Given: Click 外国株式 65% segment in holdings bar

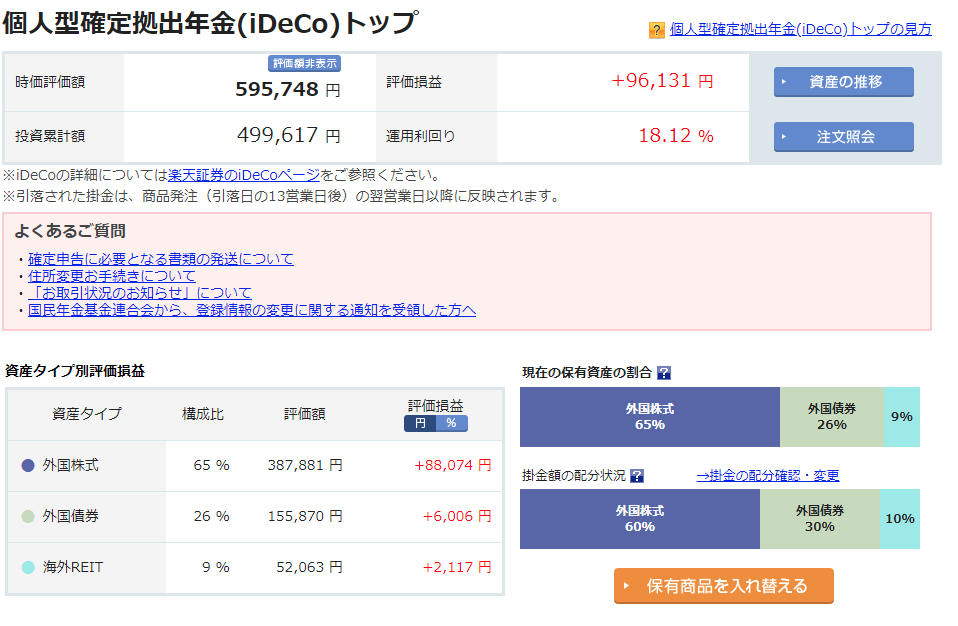Looking at the screenshot, I should tap(649, 417).
